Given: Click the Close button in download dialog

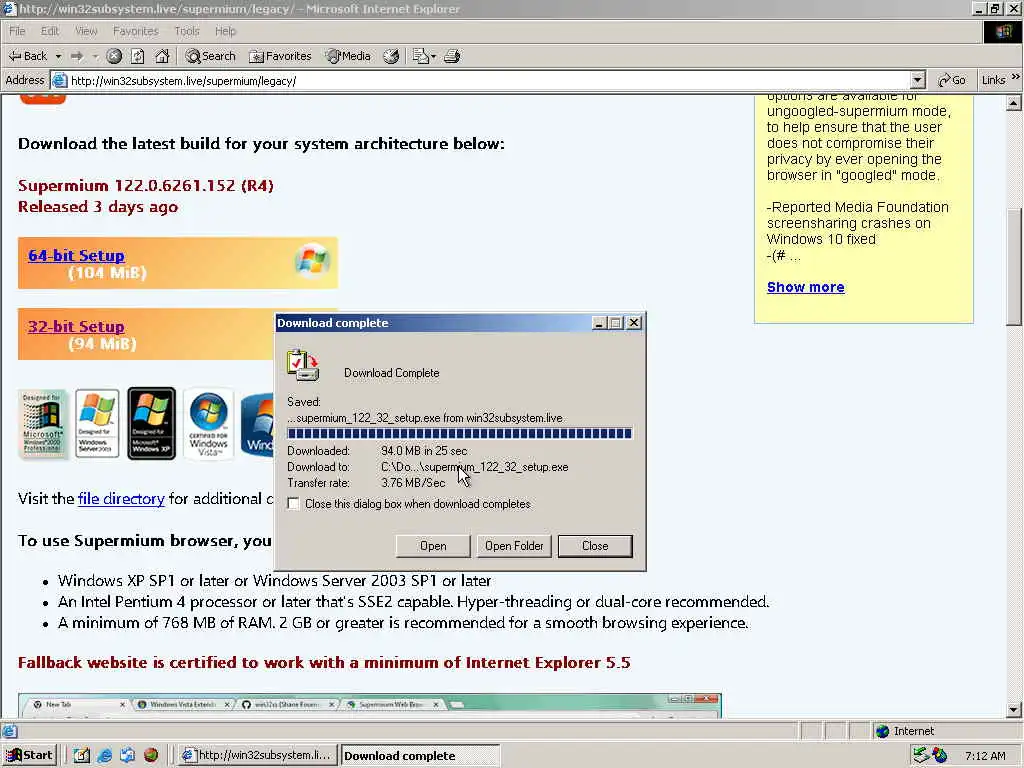Looking at the screenshot, I should tap(595, 546).
